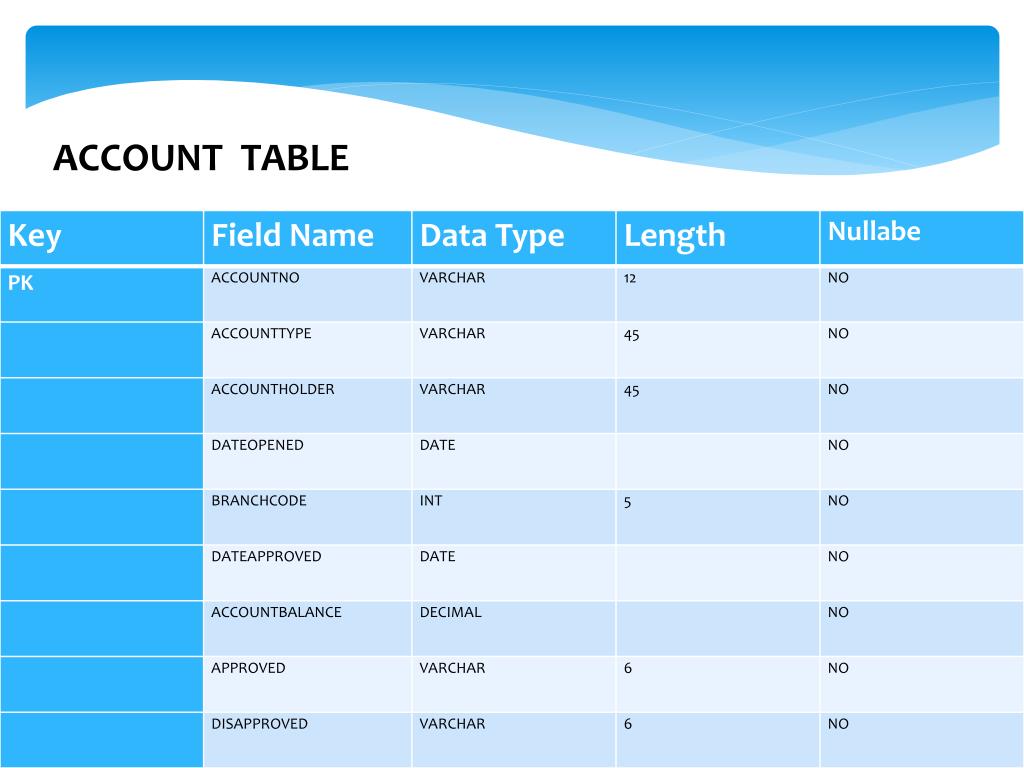Click length 45 for ACCOUNTHOLDER
The height and width of the screenshot is (768, 1024).
pyautogui.click(x=632, y=391)
